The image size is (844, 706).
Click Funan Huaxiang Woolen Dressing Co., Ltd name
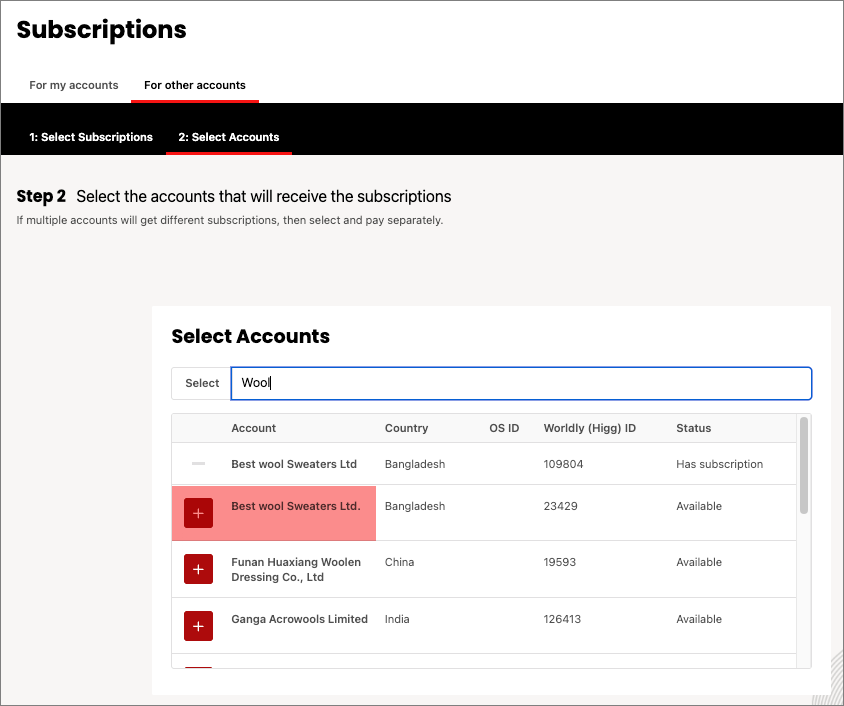pos(296,569)
